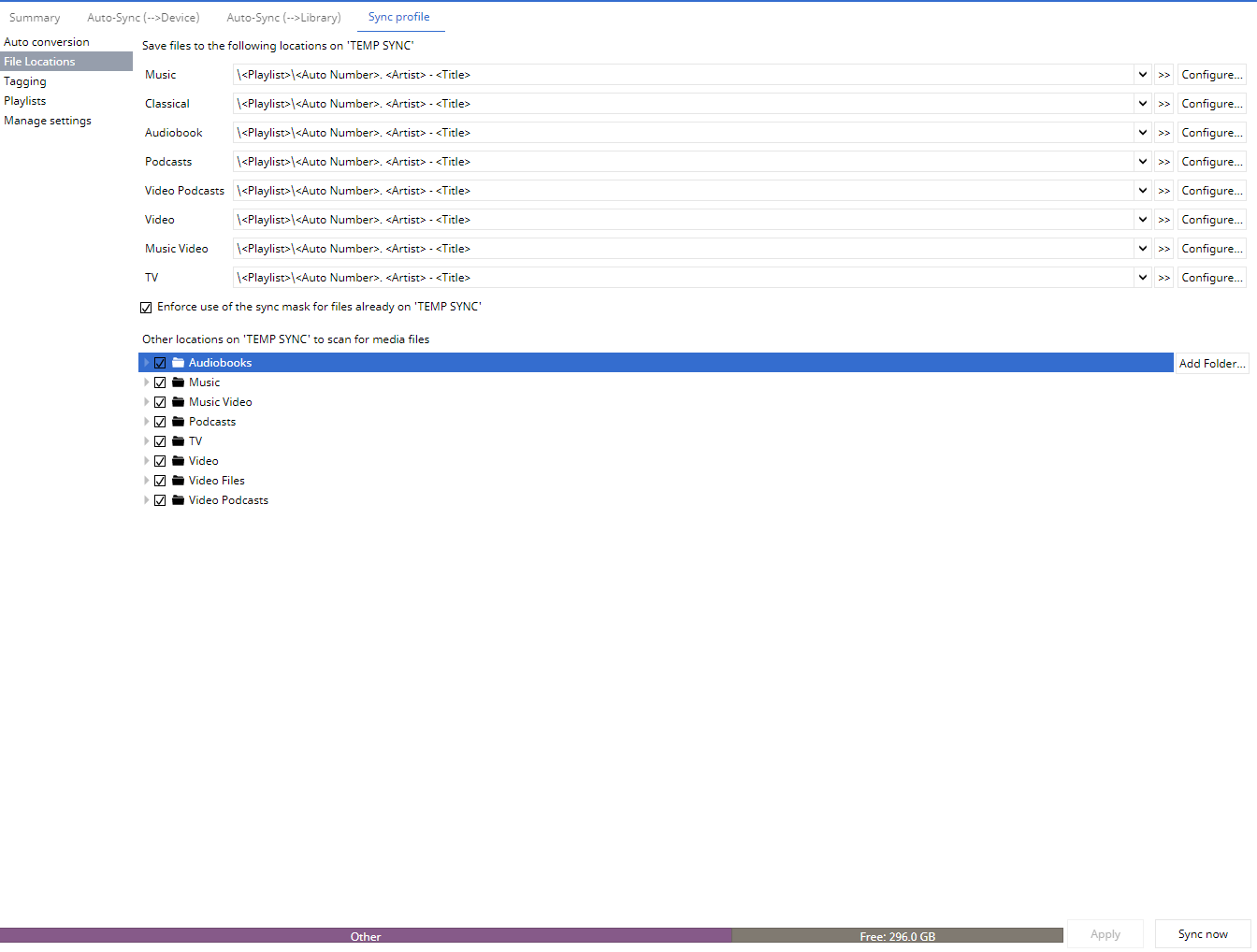This screenshot has height=952, width=1257.
Task: Open the Classical path dropdown arrow
Action: 1142,104
